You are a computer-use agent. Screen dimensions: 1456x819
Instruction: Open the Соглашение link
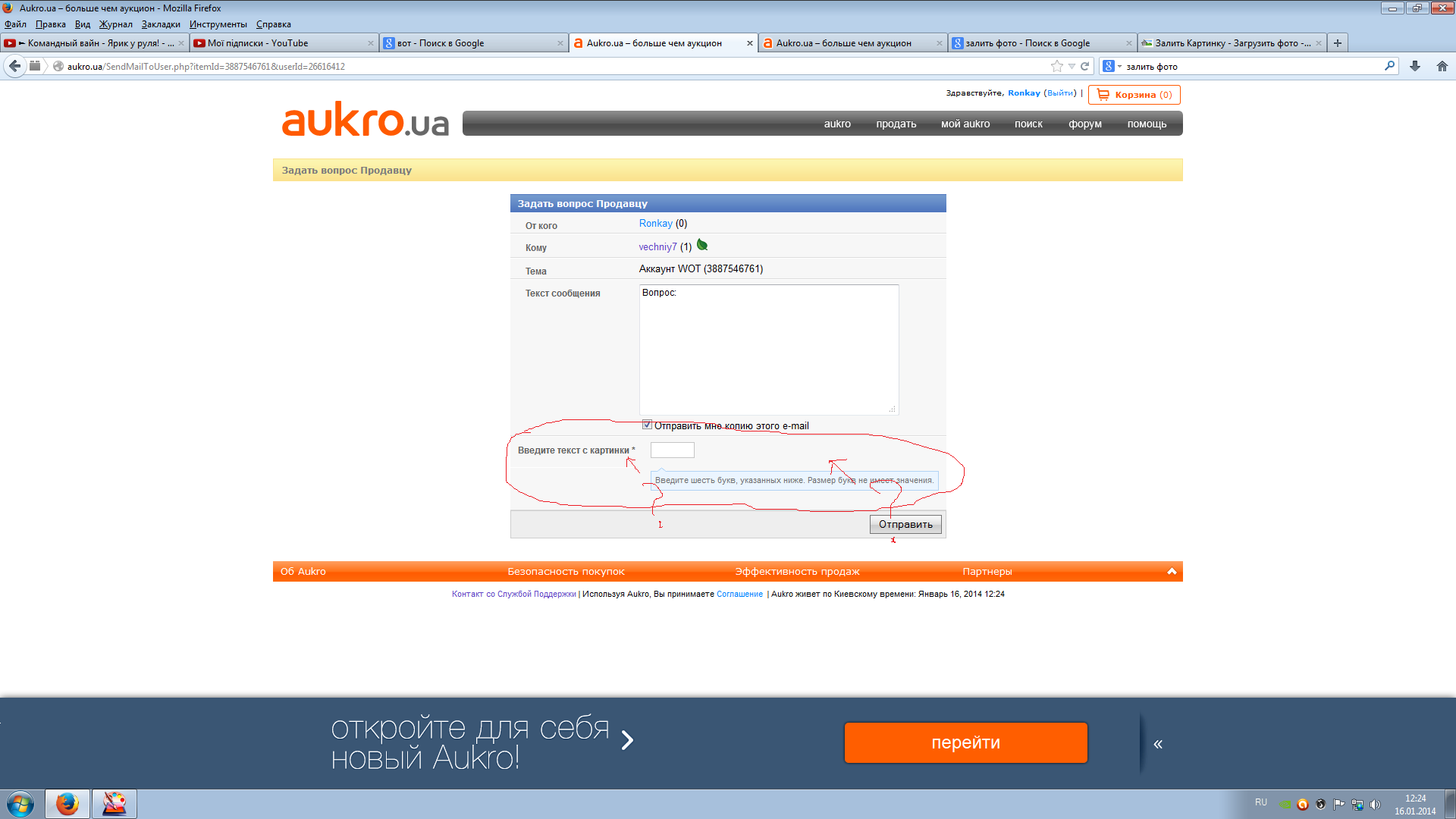[739, 594]
